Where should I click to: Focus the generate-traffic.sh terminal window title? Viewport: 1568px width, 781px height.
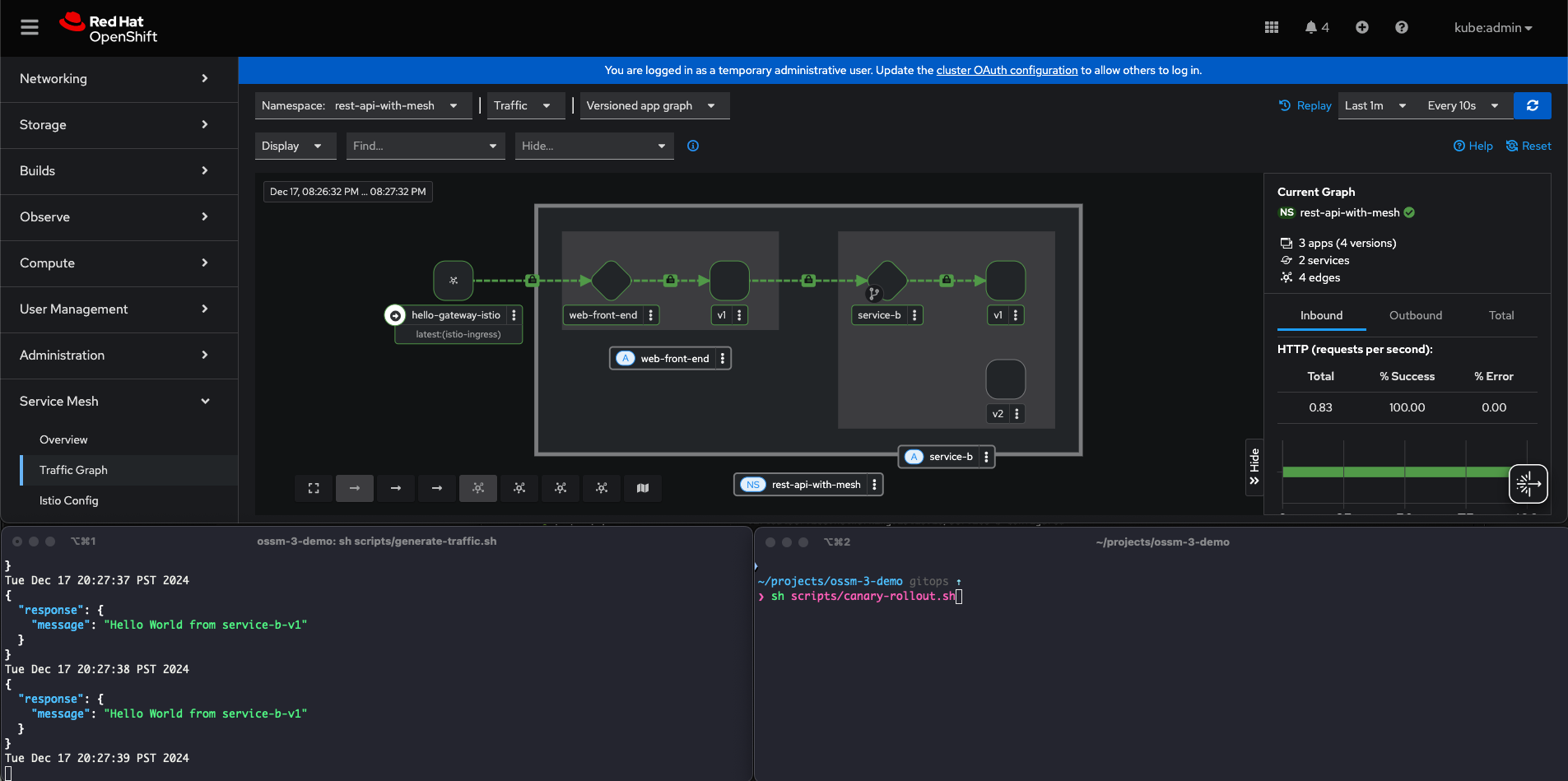tap(376, 541)
